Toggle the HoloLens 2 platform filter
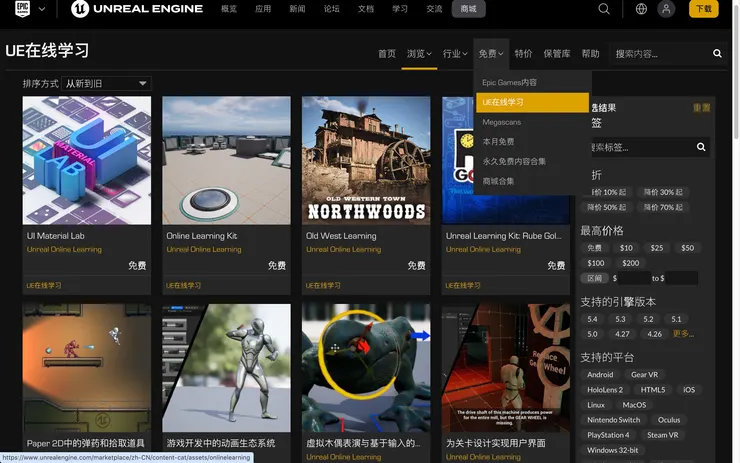This screenshot has width=740, height=463. click(x=605, y=390)
